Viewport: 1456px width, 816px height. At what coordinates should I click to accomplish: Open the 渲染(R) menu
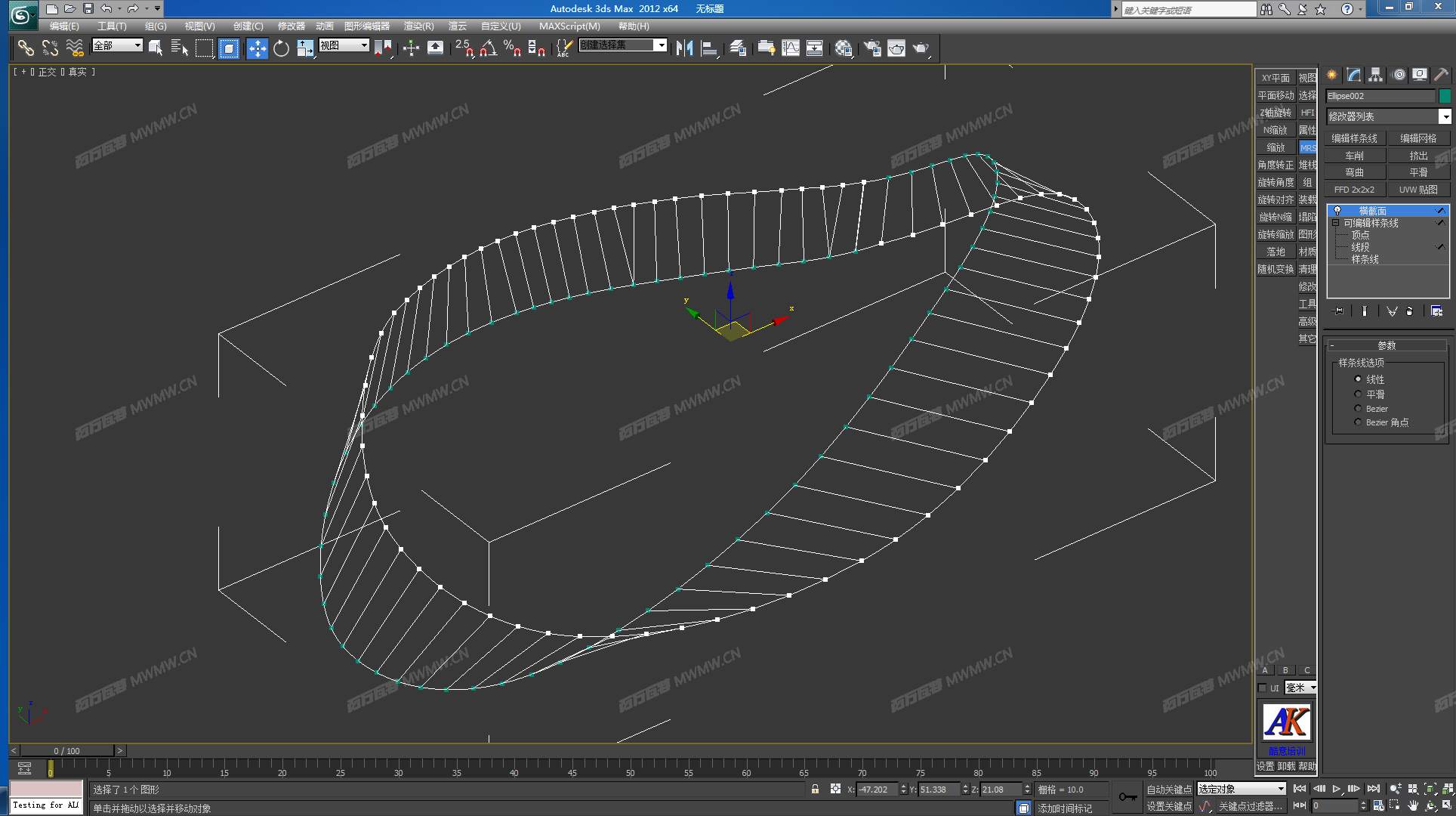coord(418,26)
